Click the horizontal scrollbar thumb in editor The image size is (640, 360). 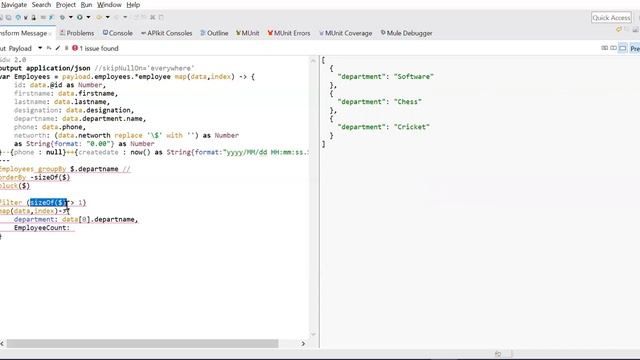142,344
